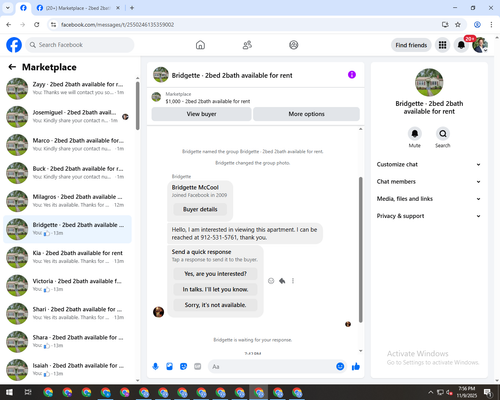The width and height of the screenshot is (500, 400).
Task: Open Bridgette group photo in right panel
Action: click(x=429, y=82)
